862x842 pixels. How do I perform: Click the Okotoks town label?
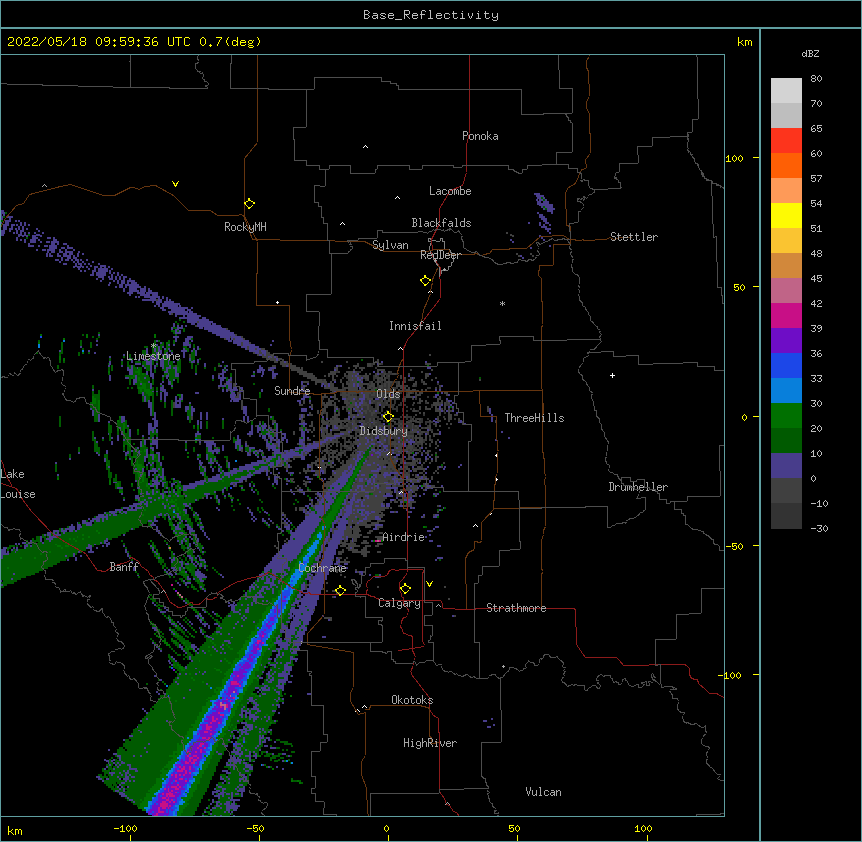[412, 700]
